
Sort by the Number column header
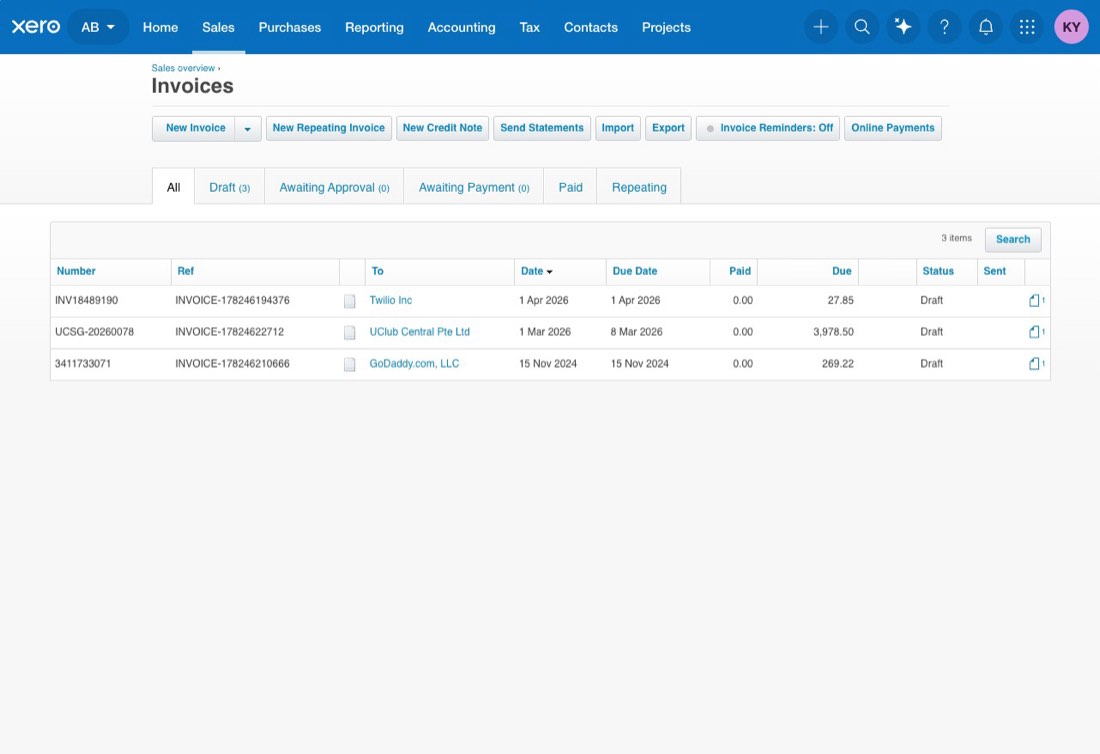(76, 271)
